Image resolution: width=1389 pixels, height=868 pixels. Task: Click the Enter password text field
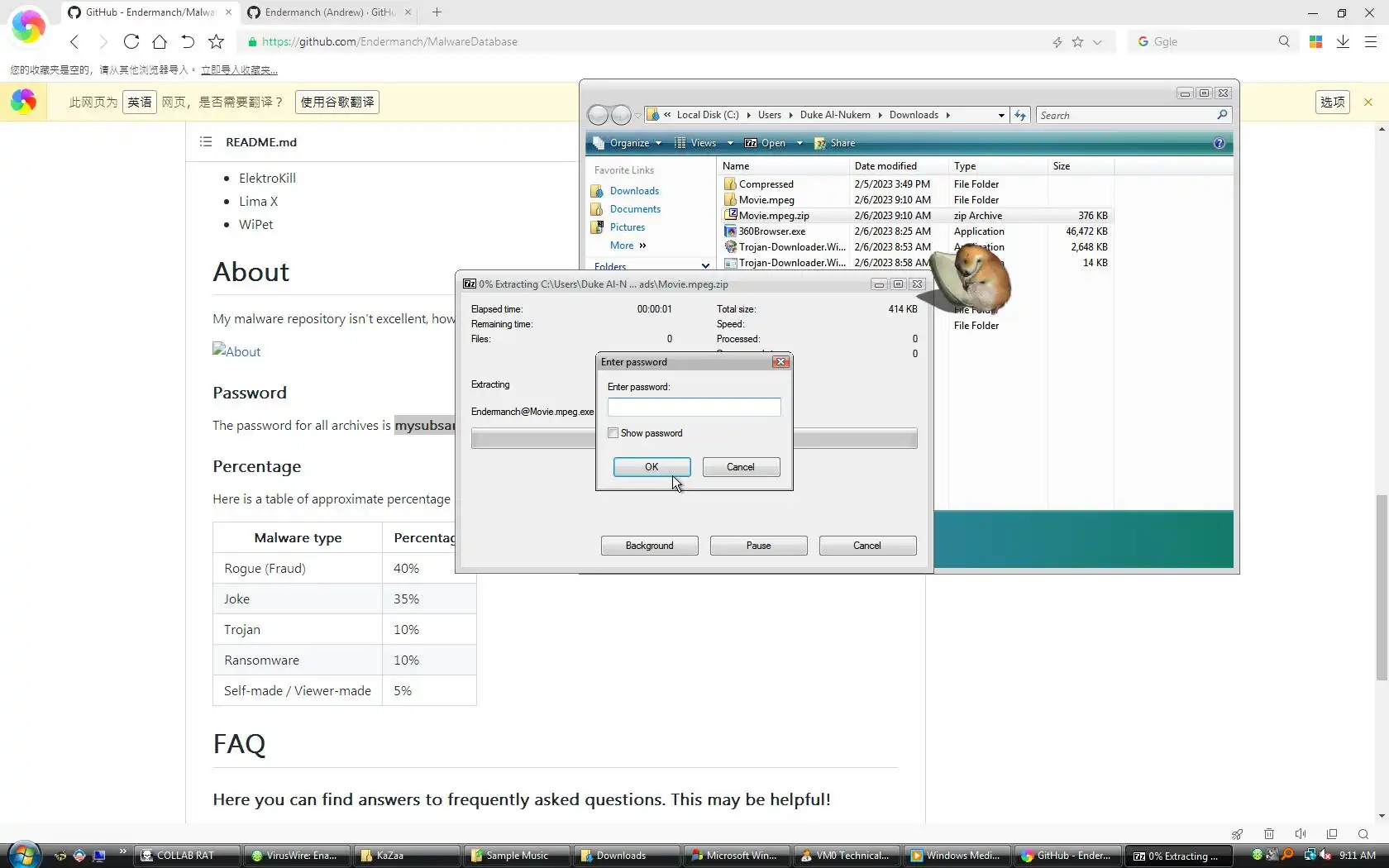coord(694,408)
